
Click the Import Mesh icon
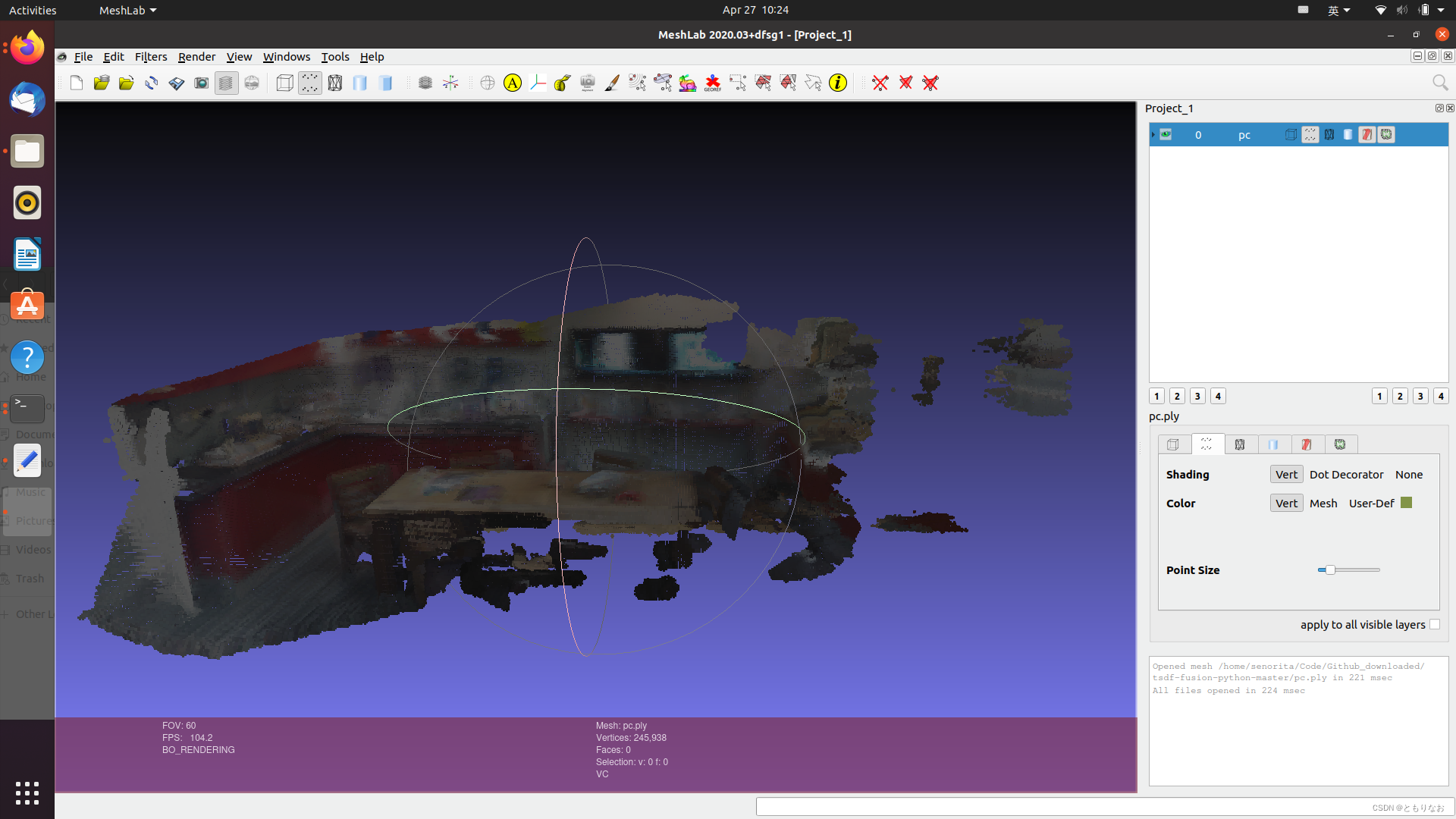tap(127, 83)
